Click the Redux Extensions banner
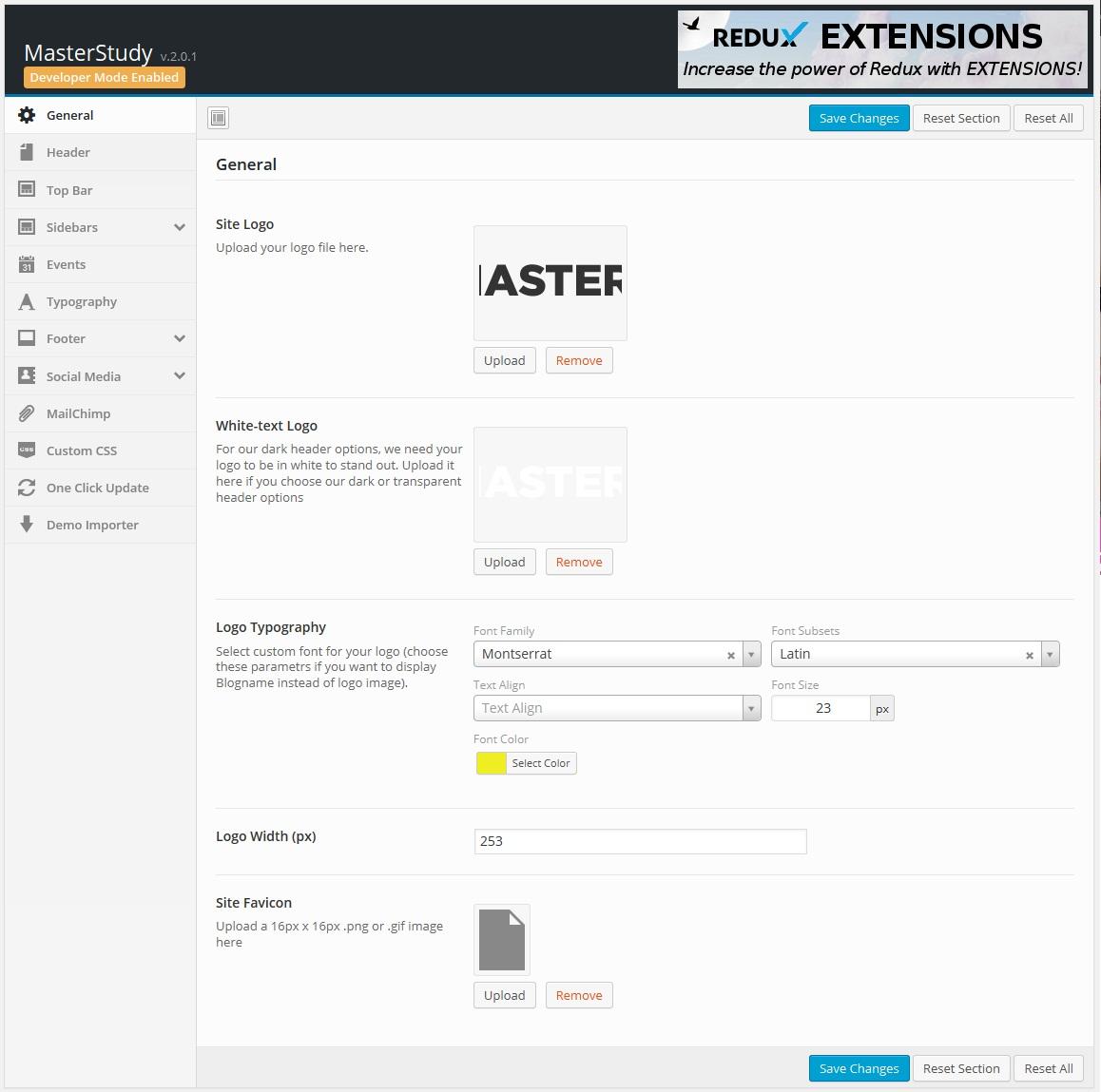Screen dimensions: 1101x1092 pyautogui.click(x=882, y=49)
